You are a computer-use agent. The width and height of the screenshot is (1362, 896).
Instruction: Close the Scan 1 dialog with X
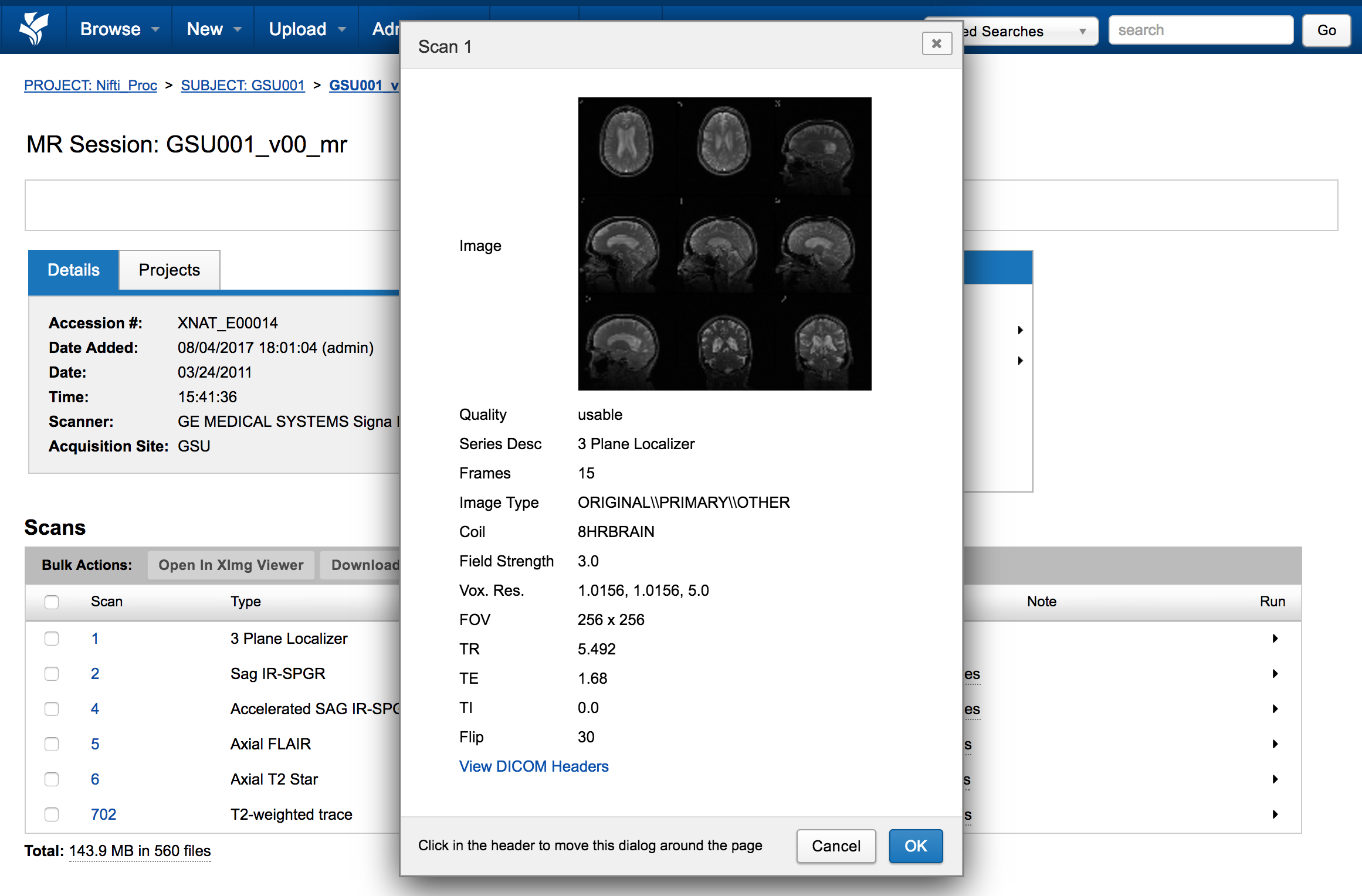coord(936,44)
